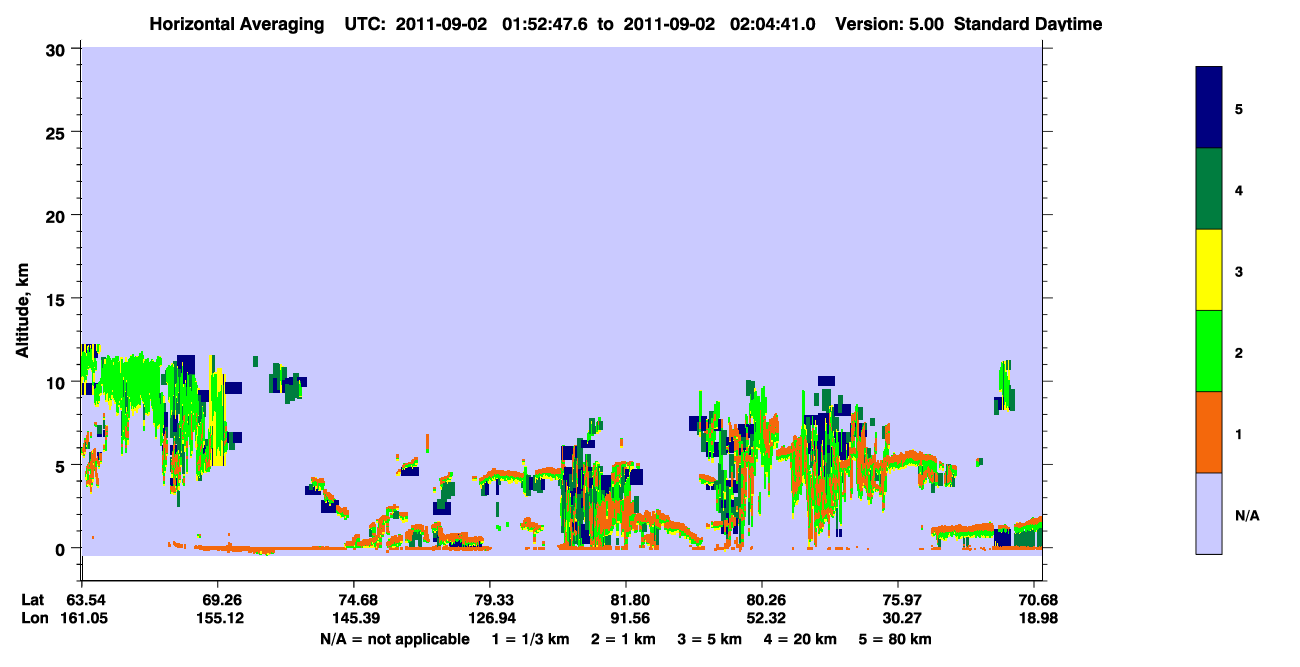The height and width of the screenshot is (667, 1300).
Task: Click the colorbar label '1'
Action: [x=1239, y=433]
